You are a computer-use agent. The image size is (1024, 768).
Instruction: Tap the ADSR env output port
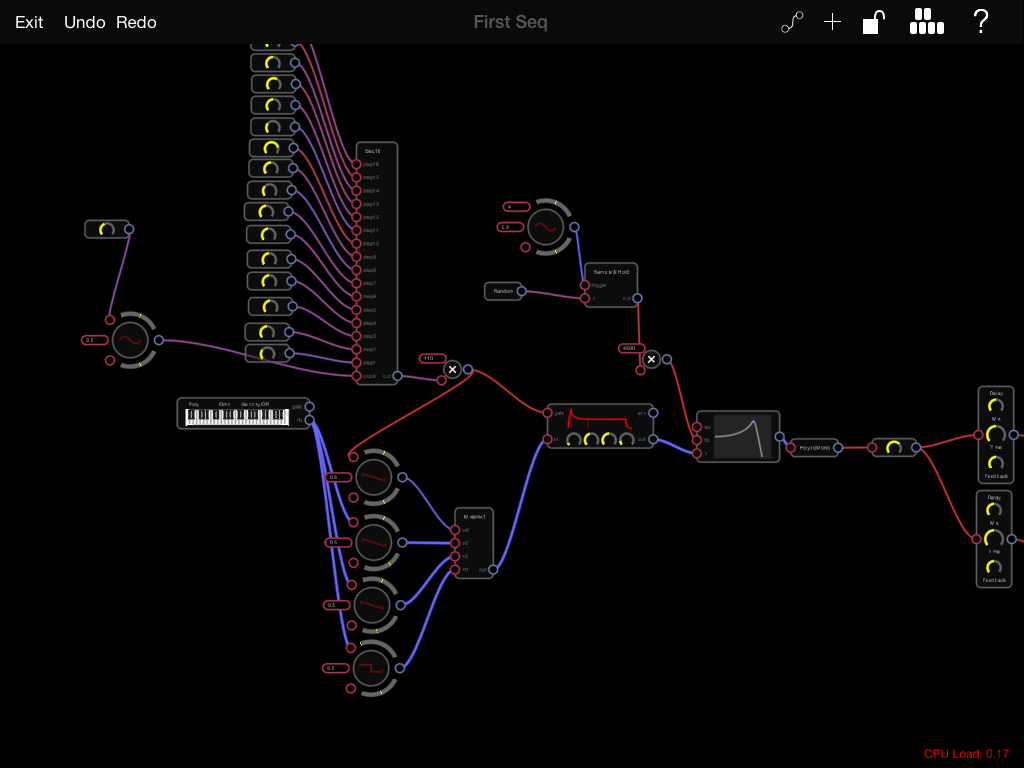(653, 413)
